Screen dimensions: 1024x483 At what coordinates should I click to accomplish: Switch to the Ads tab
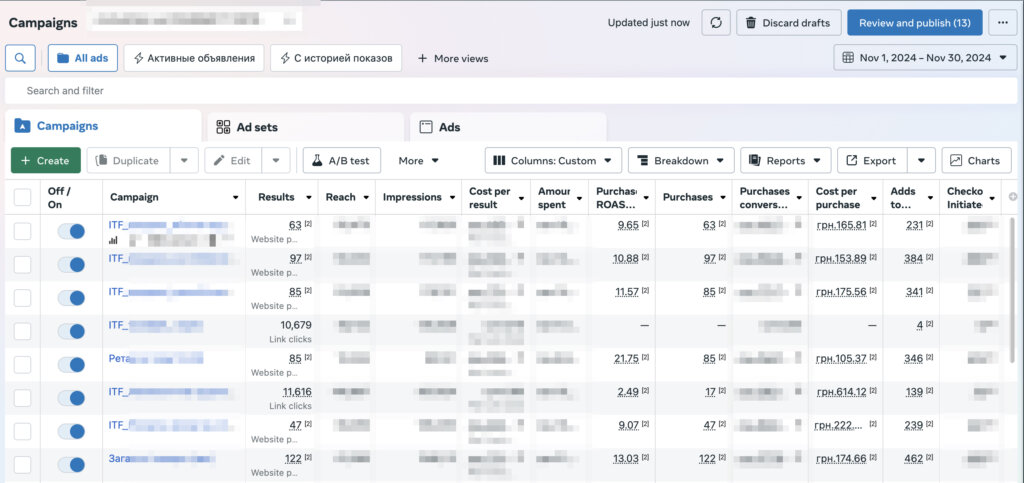[449, 127]
